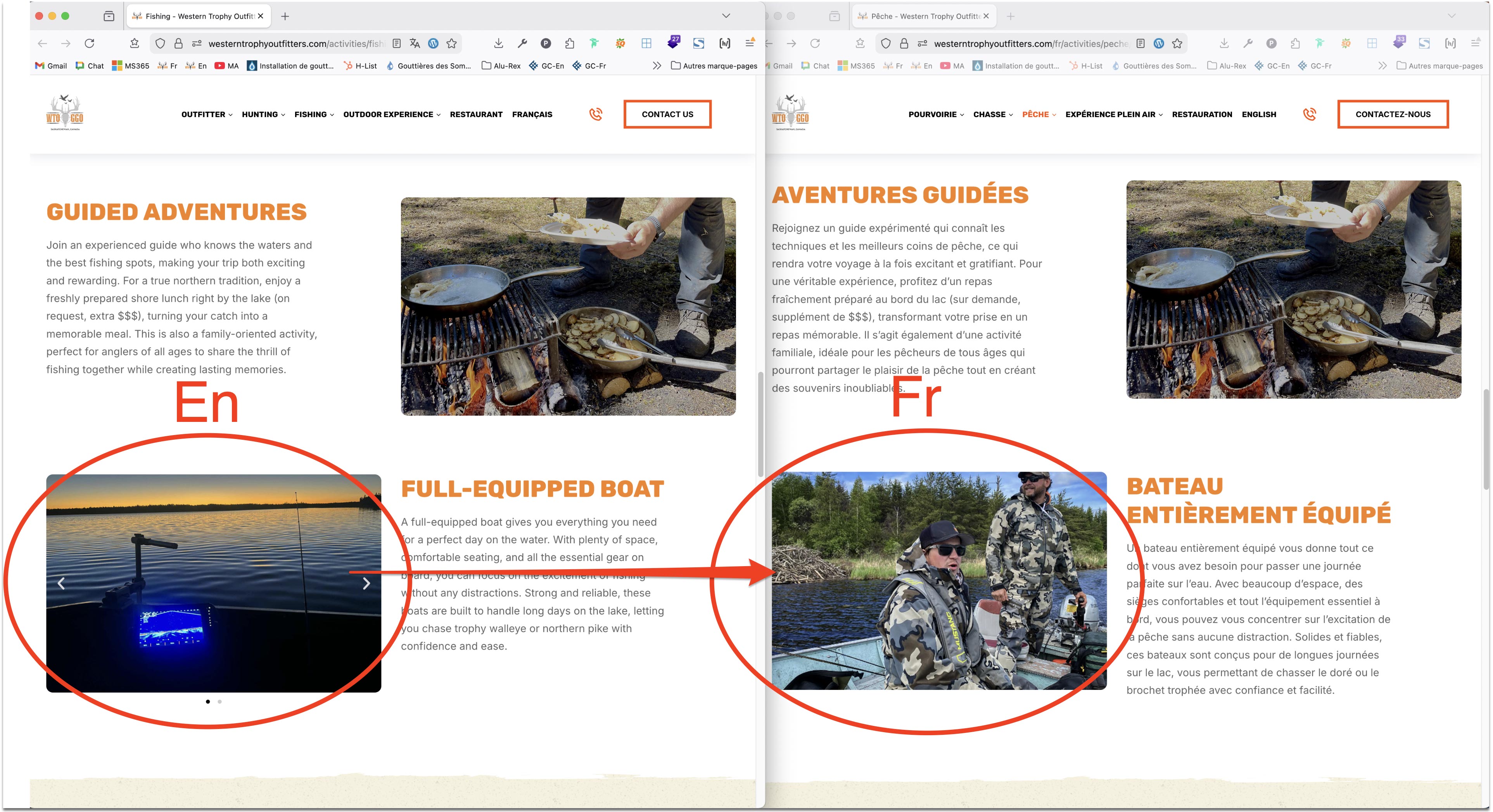Toggle reader view icon in Fishing address bar
Screen dimensions: 1493x812
pos(396,43)
